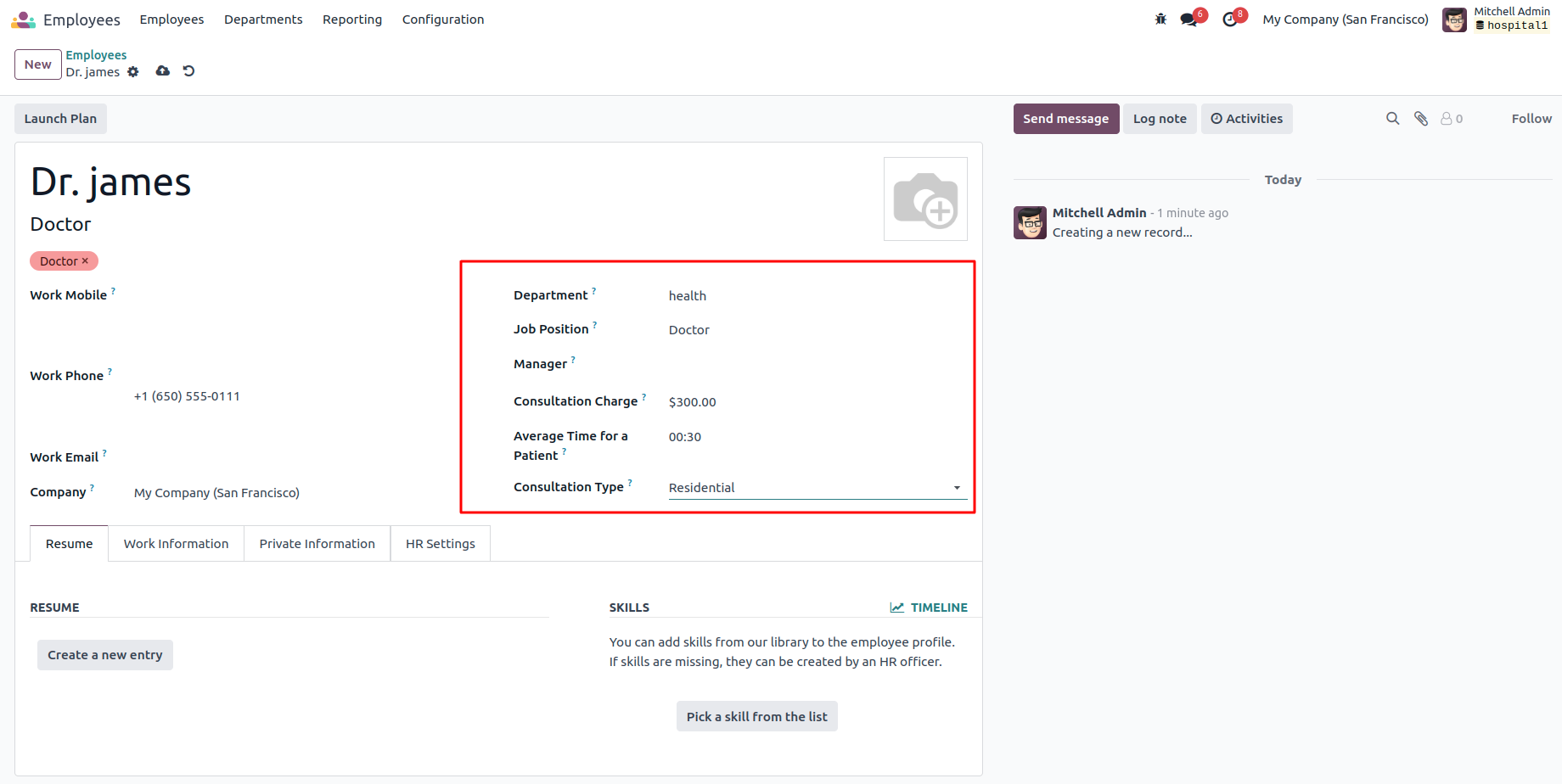The height and width of the screenshot is (784, 1562).
Task: Remove the Doctor tag
Action: click(85, 261)
